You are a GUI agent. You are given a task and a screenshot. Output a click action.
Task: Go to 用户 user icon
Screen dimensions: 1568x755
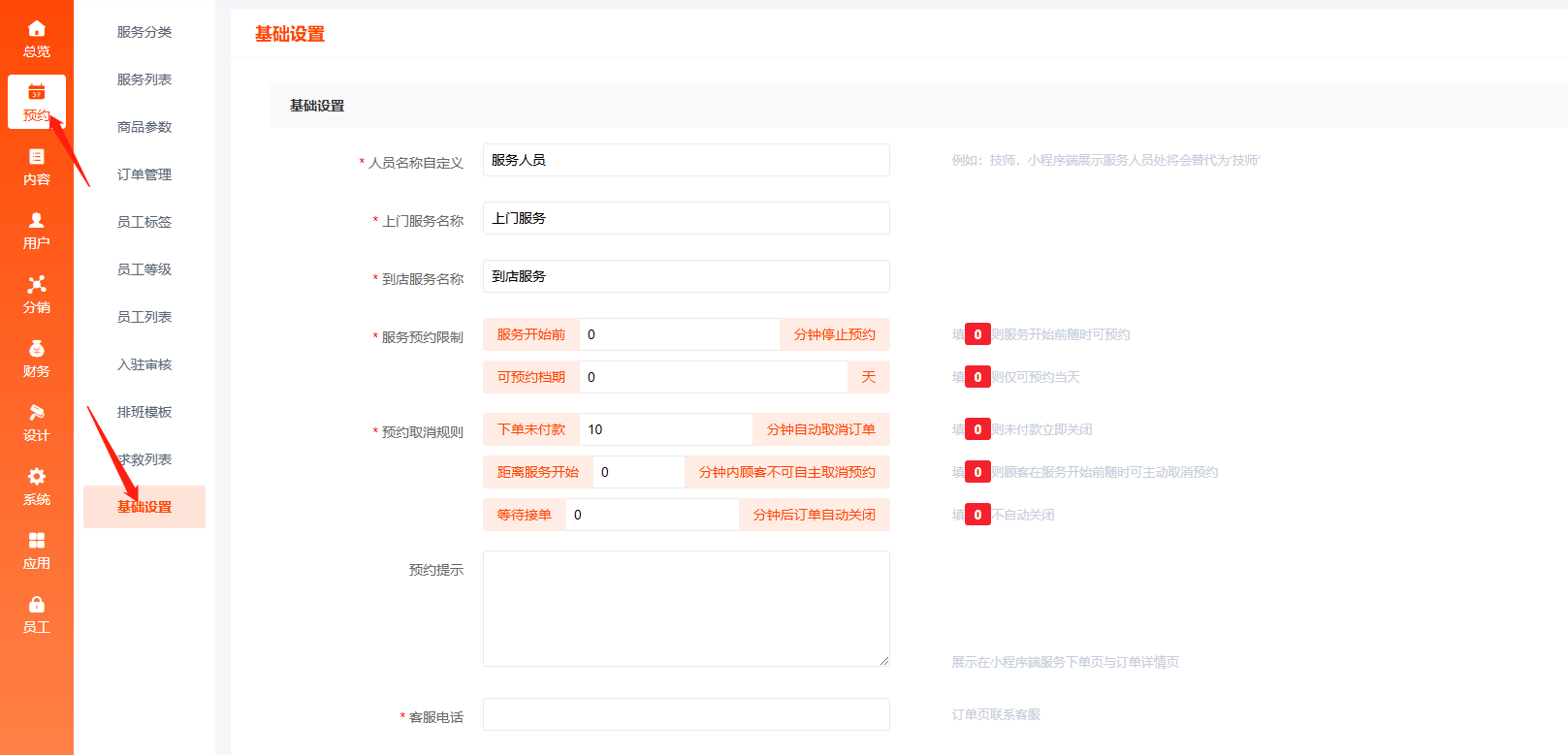pos(37,221)
